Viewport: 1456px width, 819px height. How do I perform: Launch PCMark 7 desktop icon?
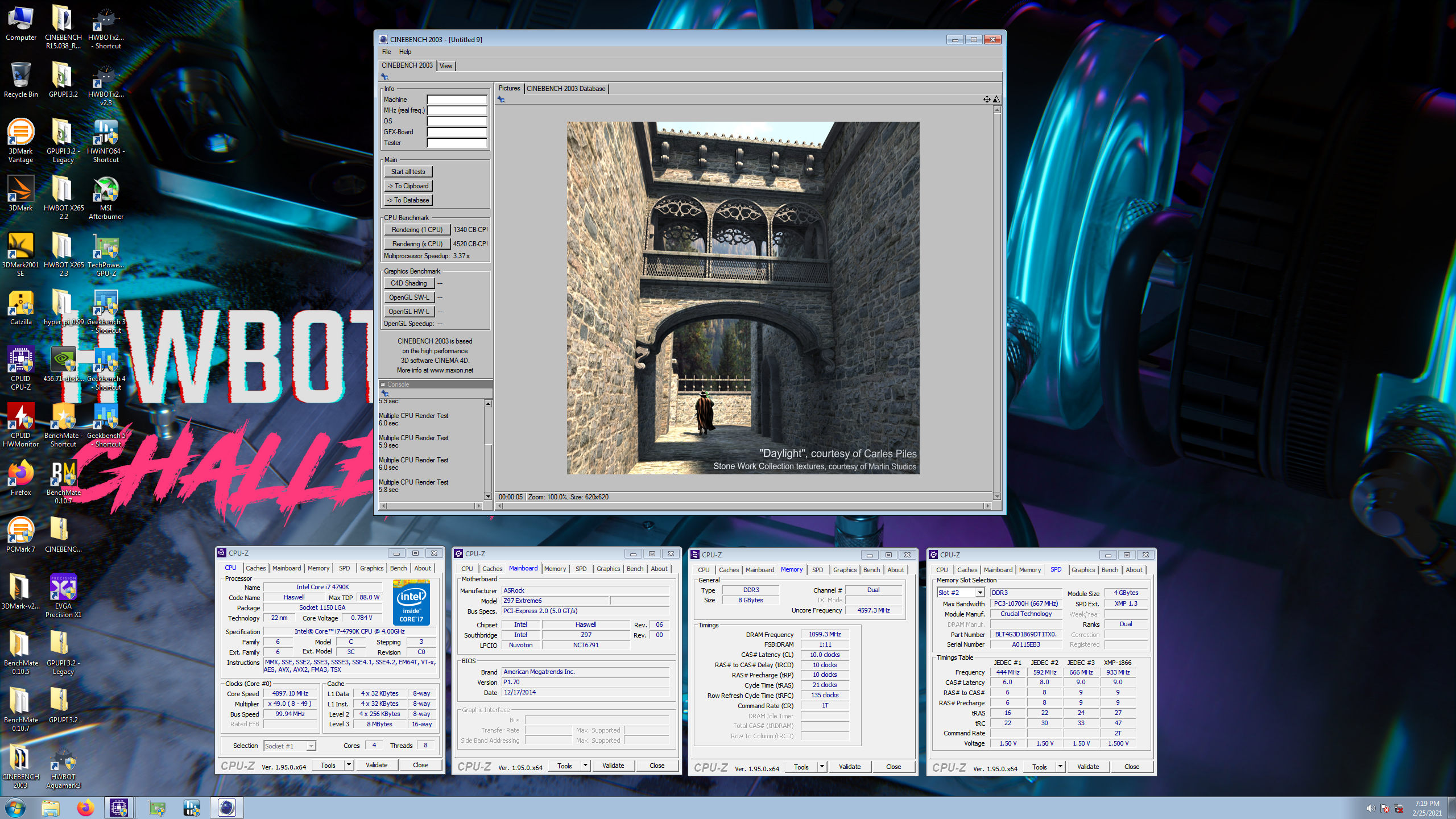(x=21, y=535)
